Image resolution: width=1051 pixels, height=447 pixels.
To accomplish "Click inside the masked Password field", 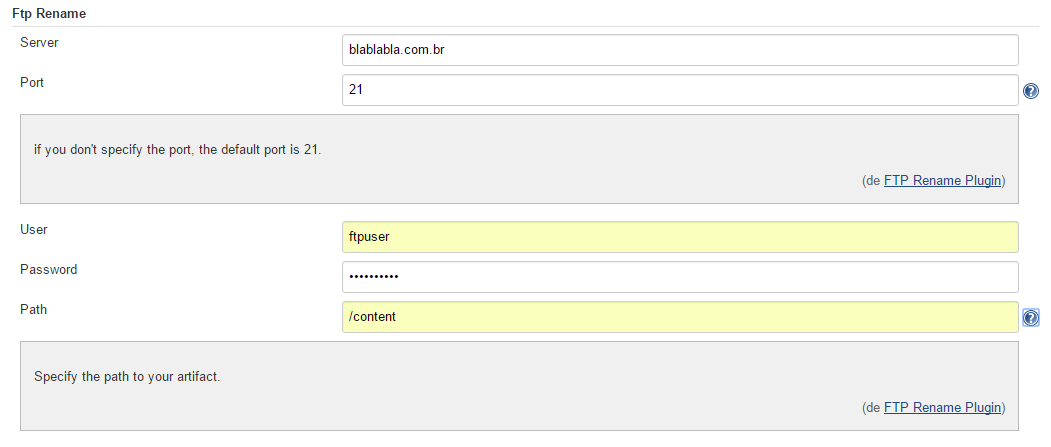I will click(x=680, y=277).
